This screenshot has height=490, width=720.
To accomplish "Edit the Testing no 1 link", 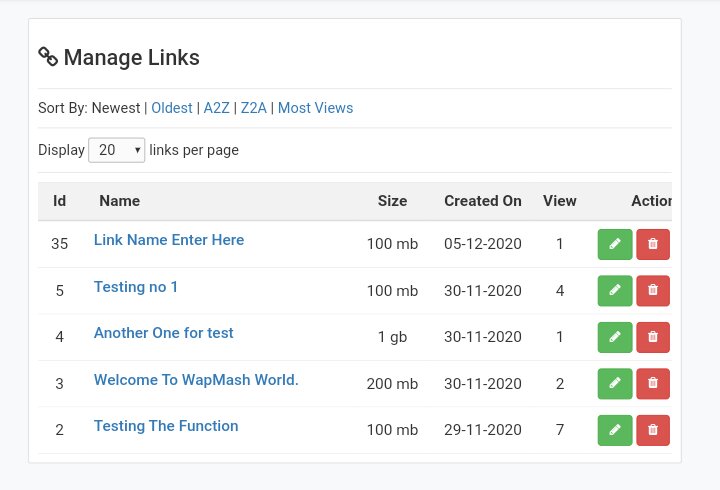I will (615, 290).
